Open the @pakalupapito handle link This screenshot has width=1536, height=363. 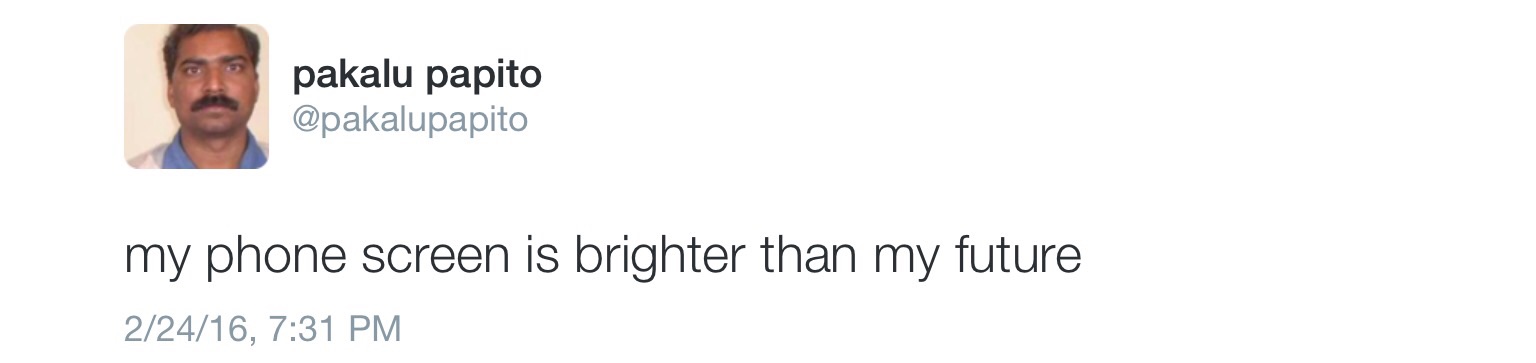[x=409, y=119]
